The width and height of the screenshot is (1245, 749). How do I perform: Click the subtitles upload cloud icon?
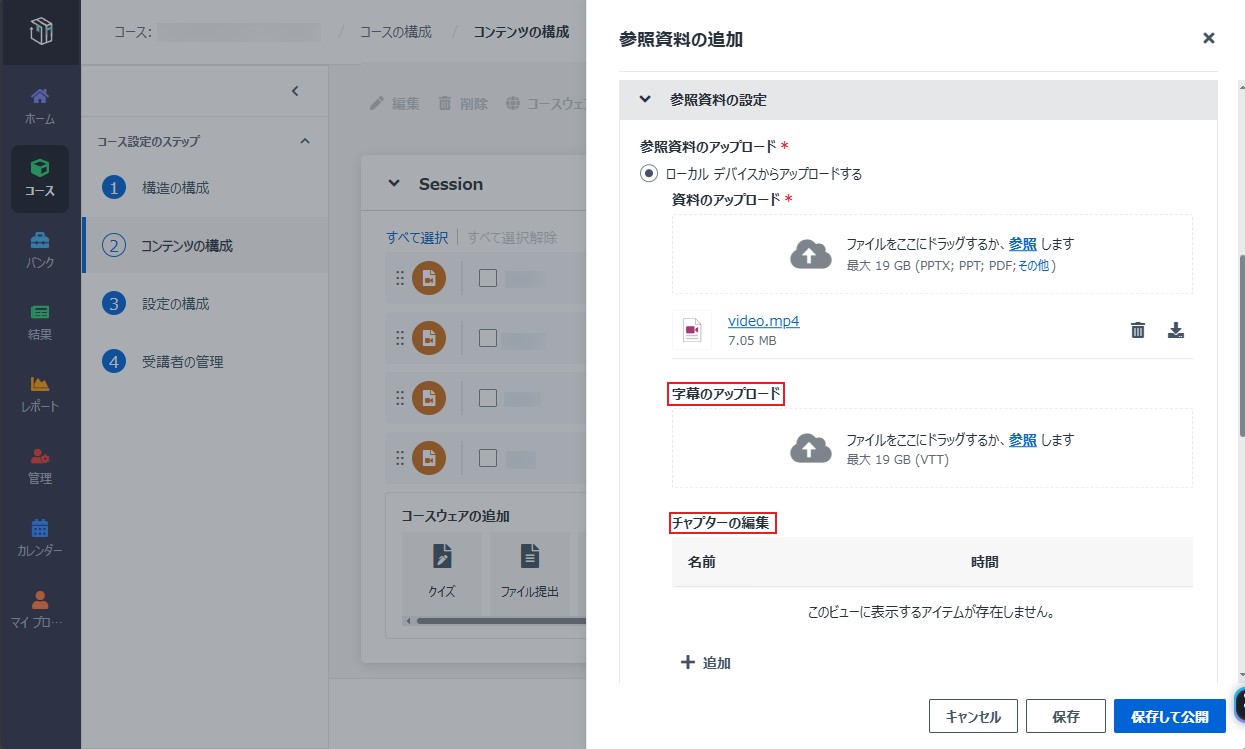[x=810, y=448]
